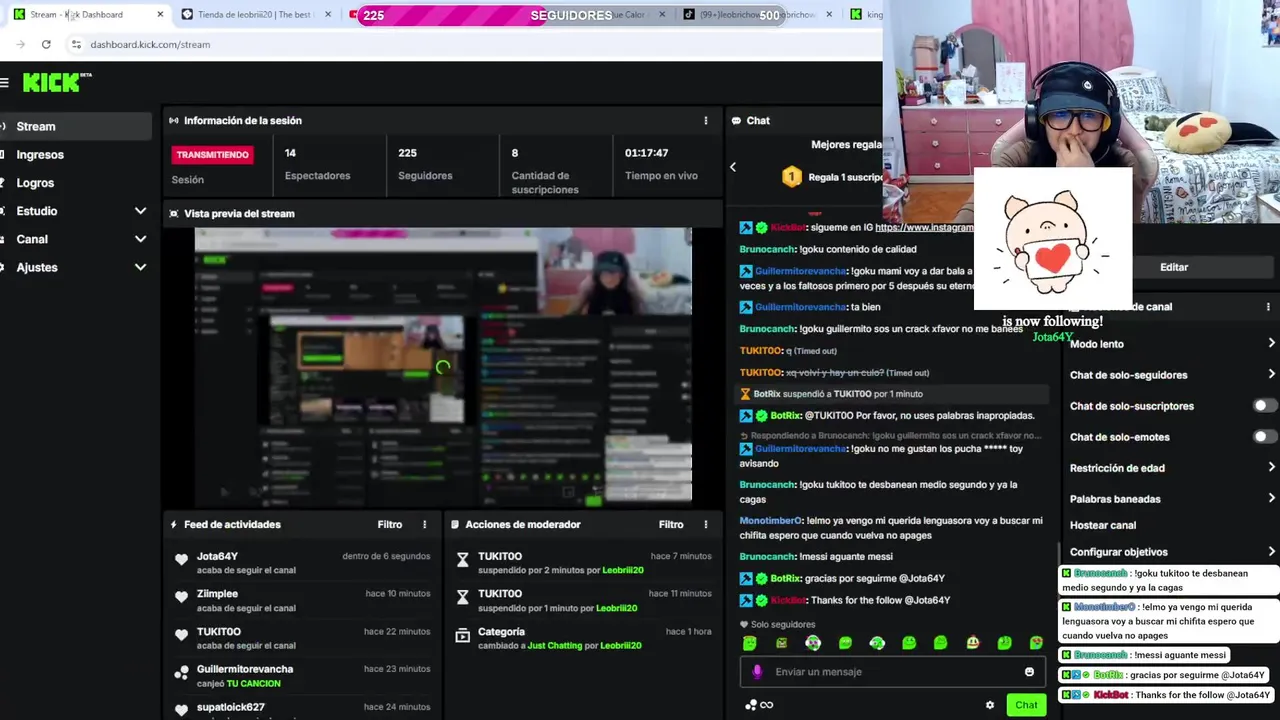
Task: Close the Stream Kick Dashboard browser tab
Action: click(160, 14)
